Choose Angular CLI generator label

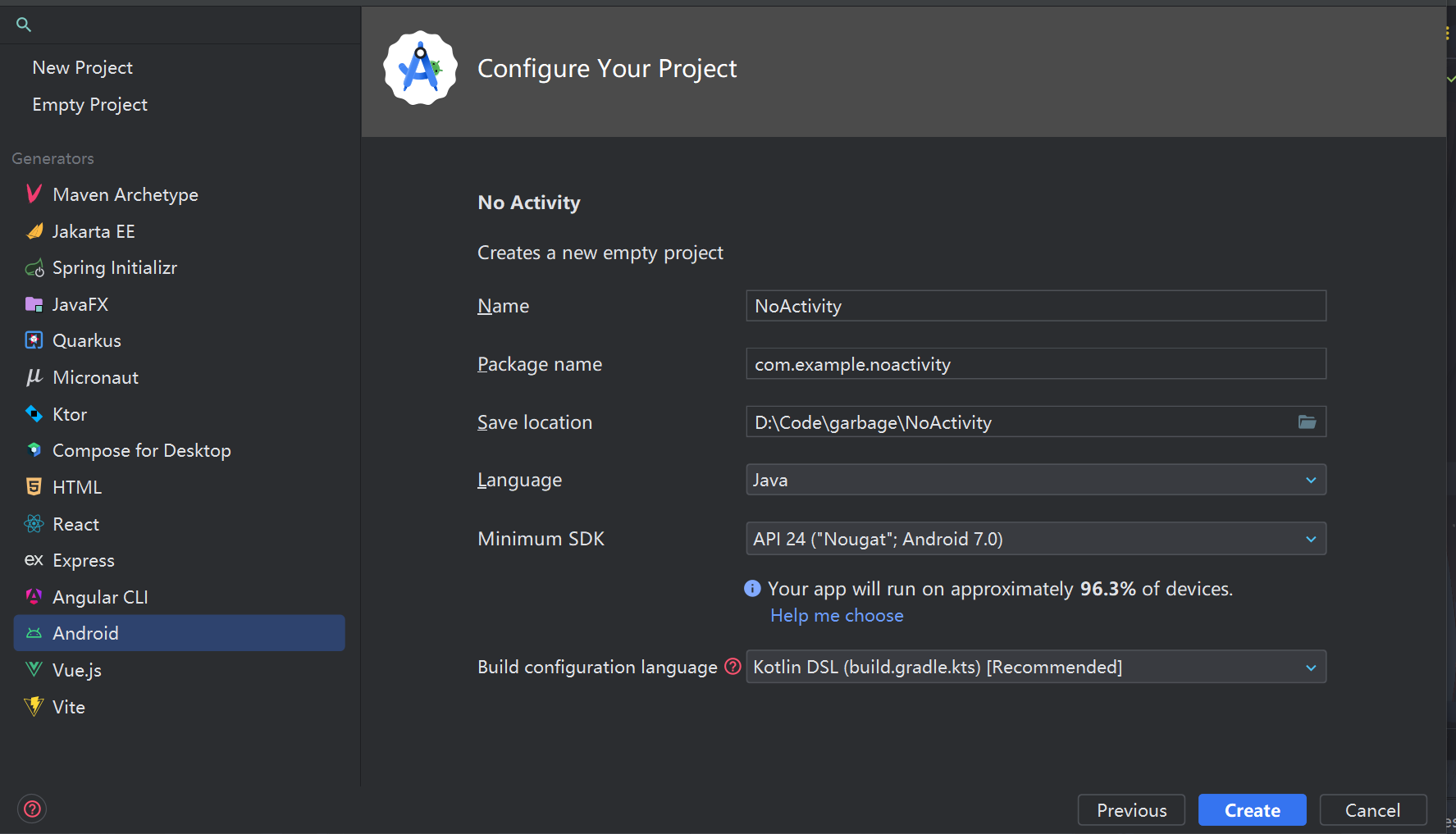click(x=100, y=597)
